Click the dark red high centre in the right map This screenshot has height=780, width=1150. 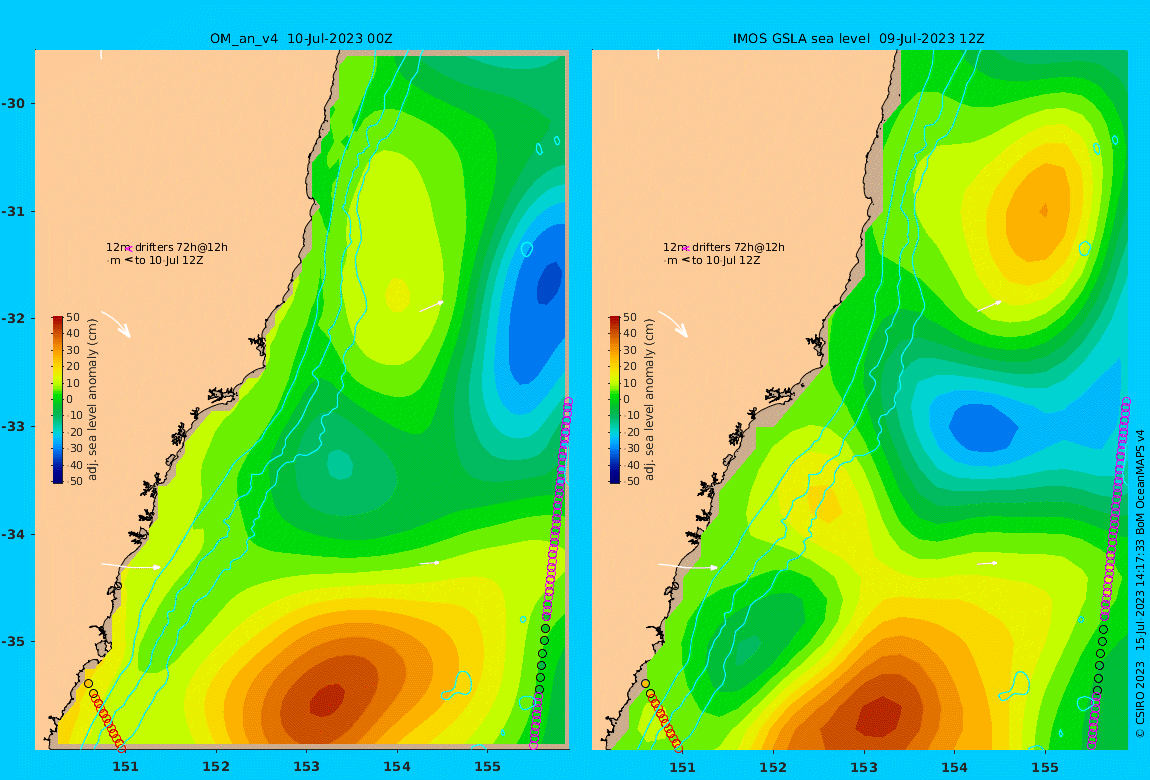[x=879, y=717]
